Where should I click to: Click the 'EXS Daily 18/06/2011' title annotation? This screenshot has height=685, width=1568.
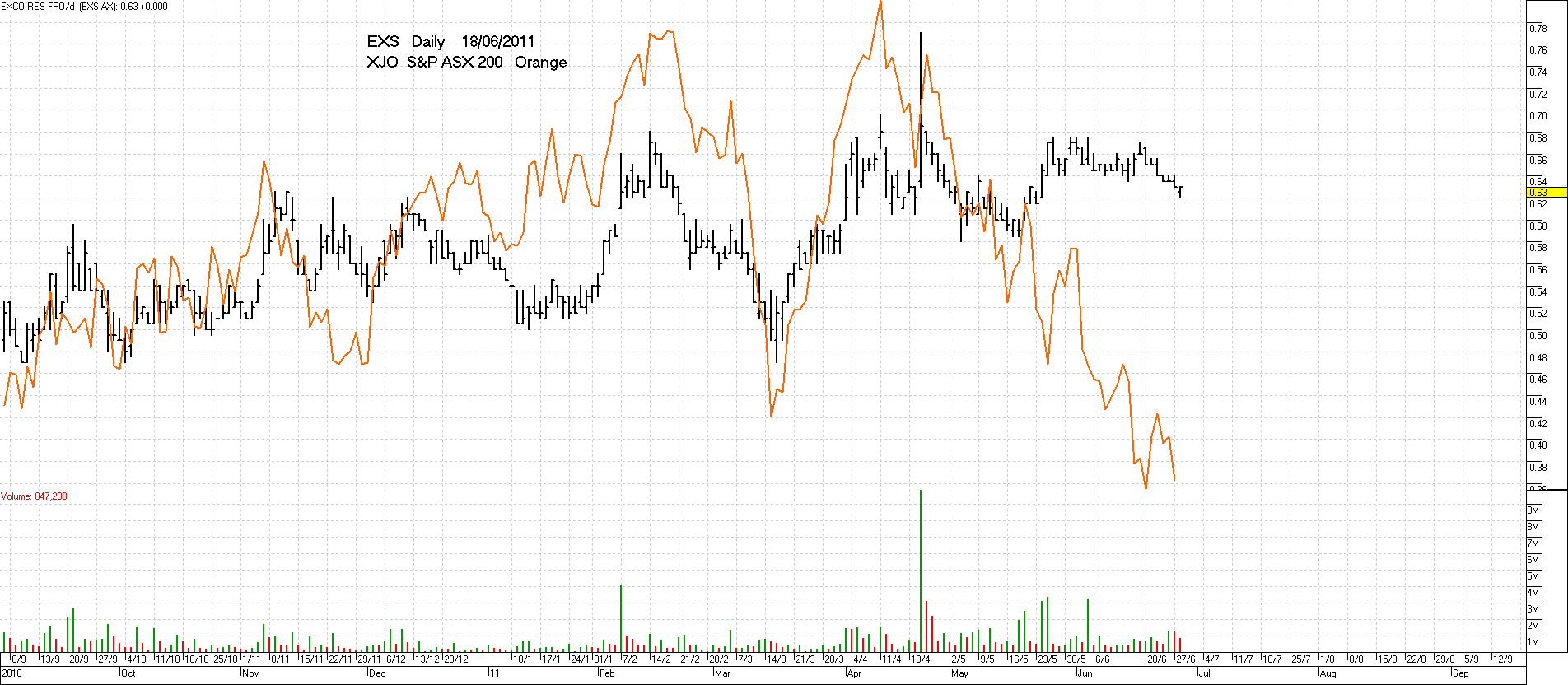450,41
